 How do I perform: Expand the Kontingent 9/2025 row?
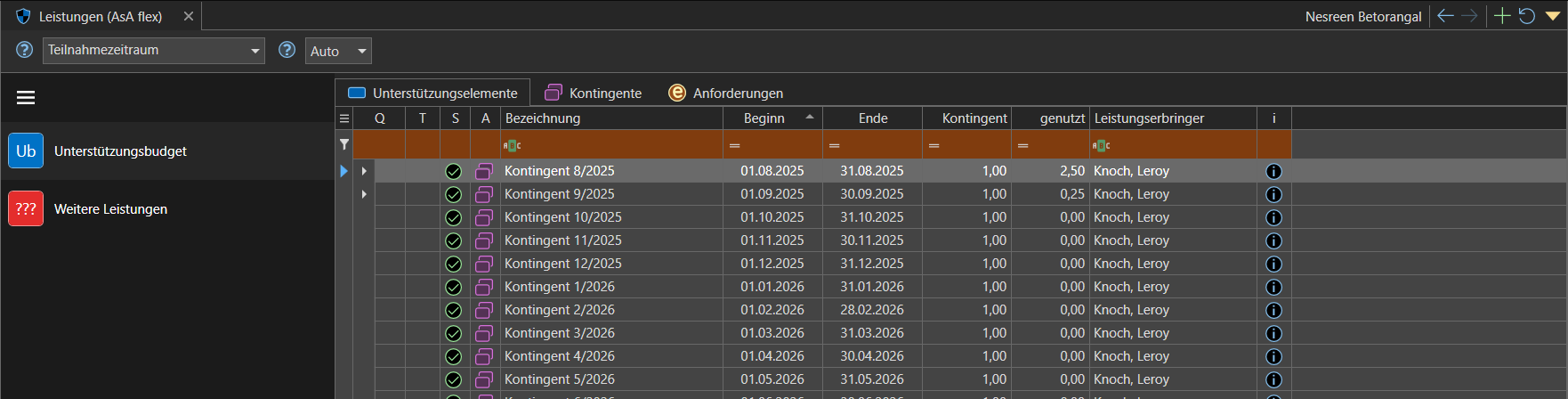click(x=364, y=194)
